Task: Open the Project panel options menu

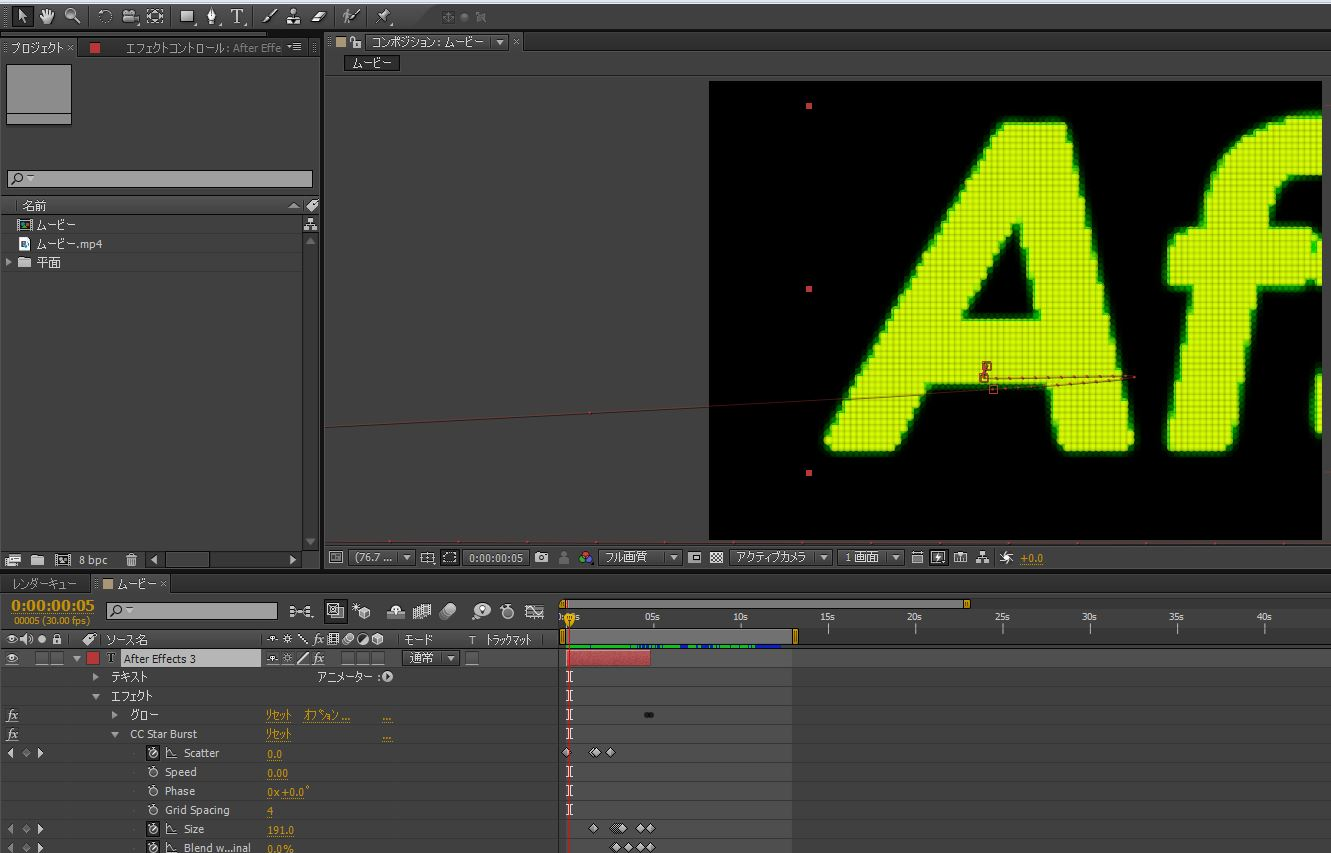Action: (x=295, y=47)
